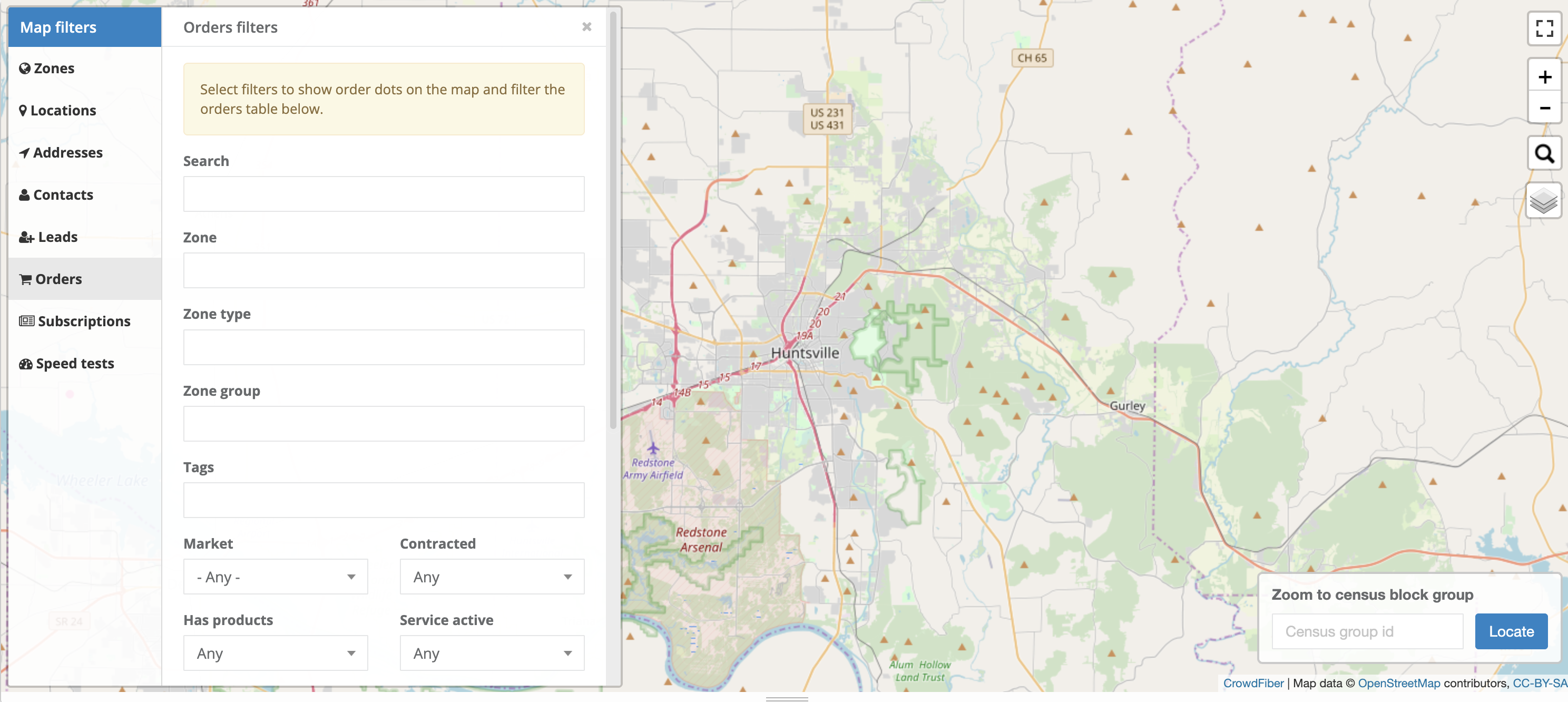Focus the Census group id field
The width and height of the screenshot is (1568, 702).
pyautogui.click(x=1367, y=631)
